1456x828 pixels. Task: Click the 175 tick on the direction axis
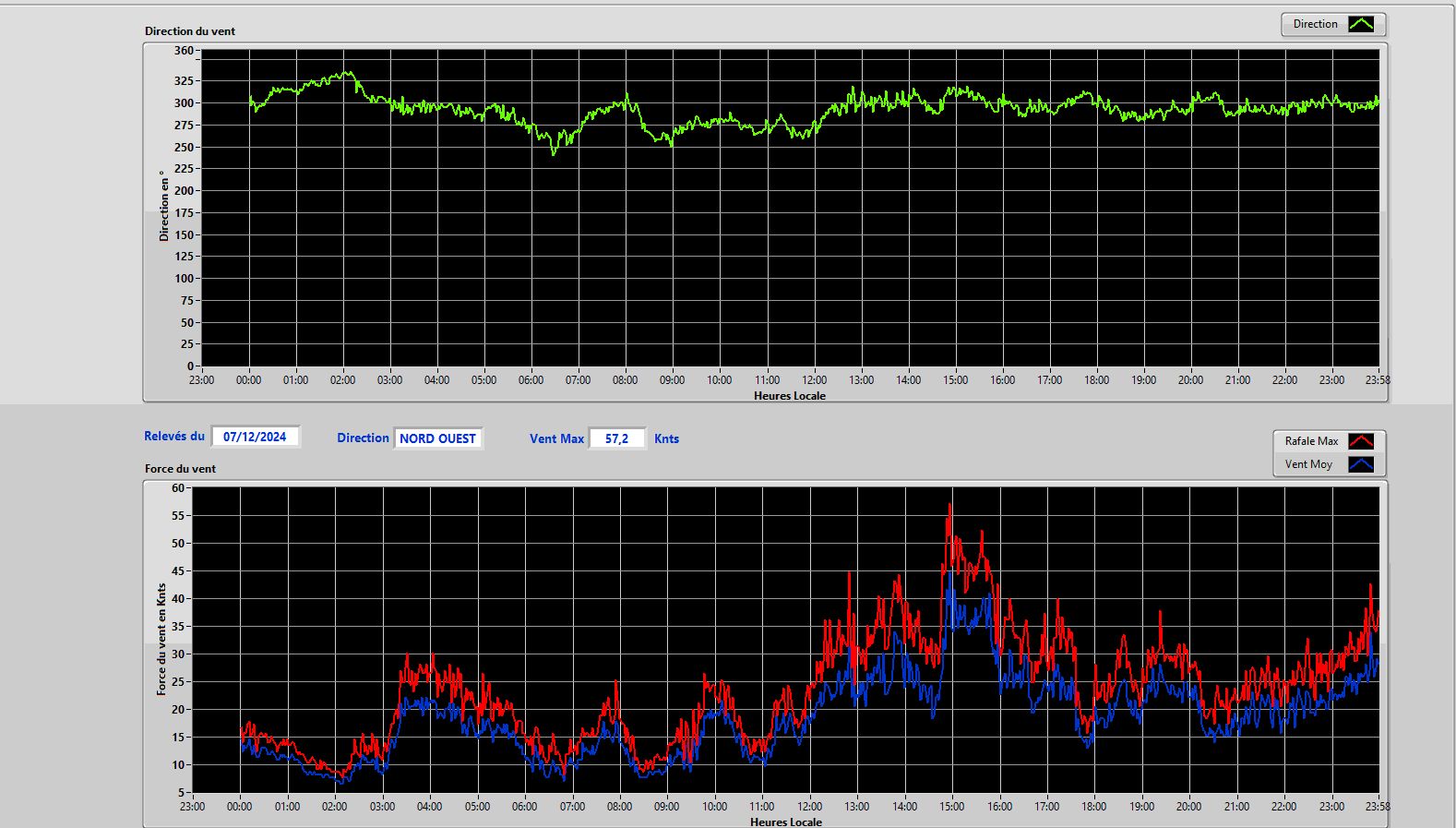(x=184, y=212)
